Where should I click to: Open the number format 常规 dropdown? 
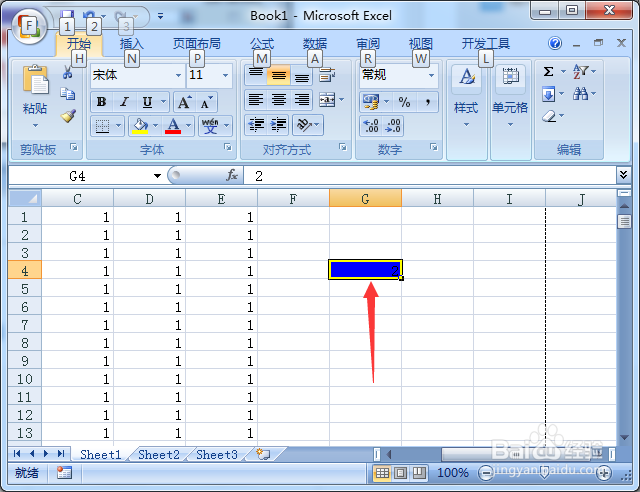click(431, 75)
